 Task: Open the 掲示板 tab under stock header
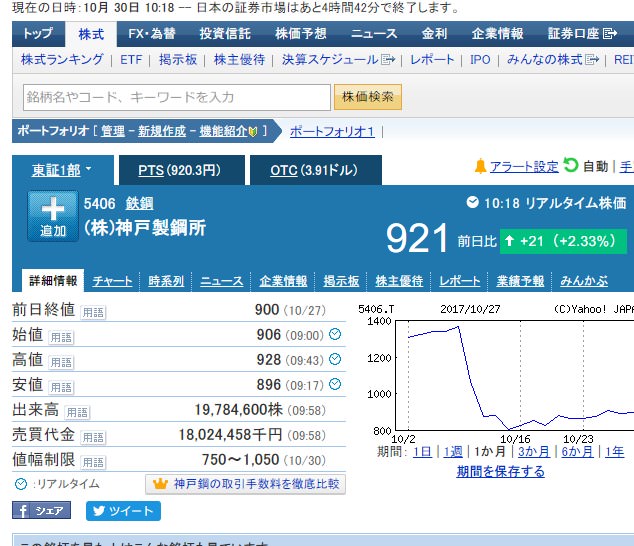click(341, 281)
